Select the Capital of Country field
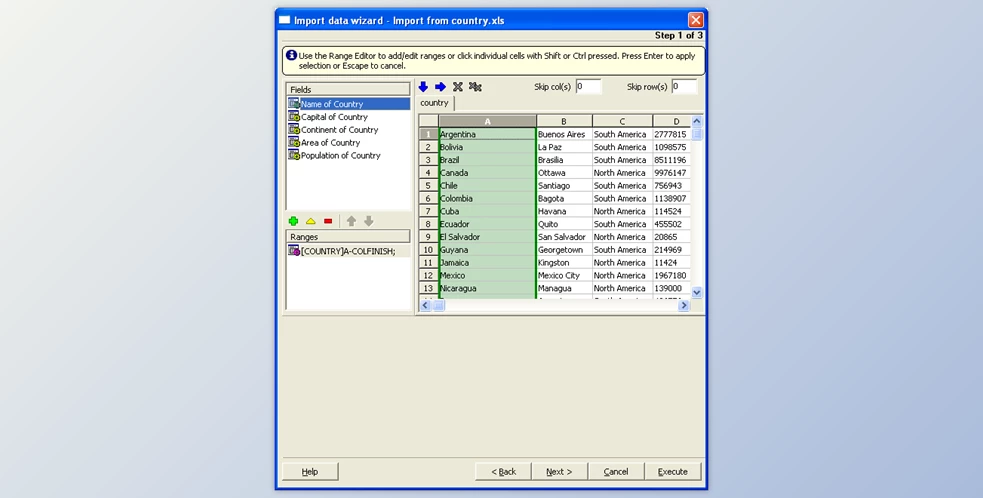This screenshot has height=498, width=983. click(x=334, y=117)
